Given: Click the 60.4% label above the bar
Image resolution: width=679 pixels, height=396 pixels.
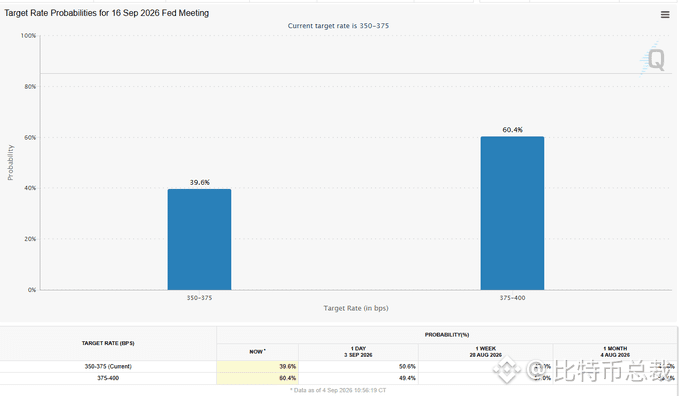Looking at the screenshot, I should point(512,130).
